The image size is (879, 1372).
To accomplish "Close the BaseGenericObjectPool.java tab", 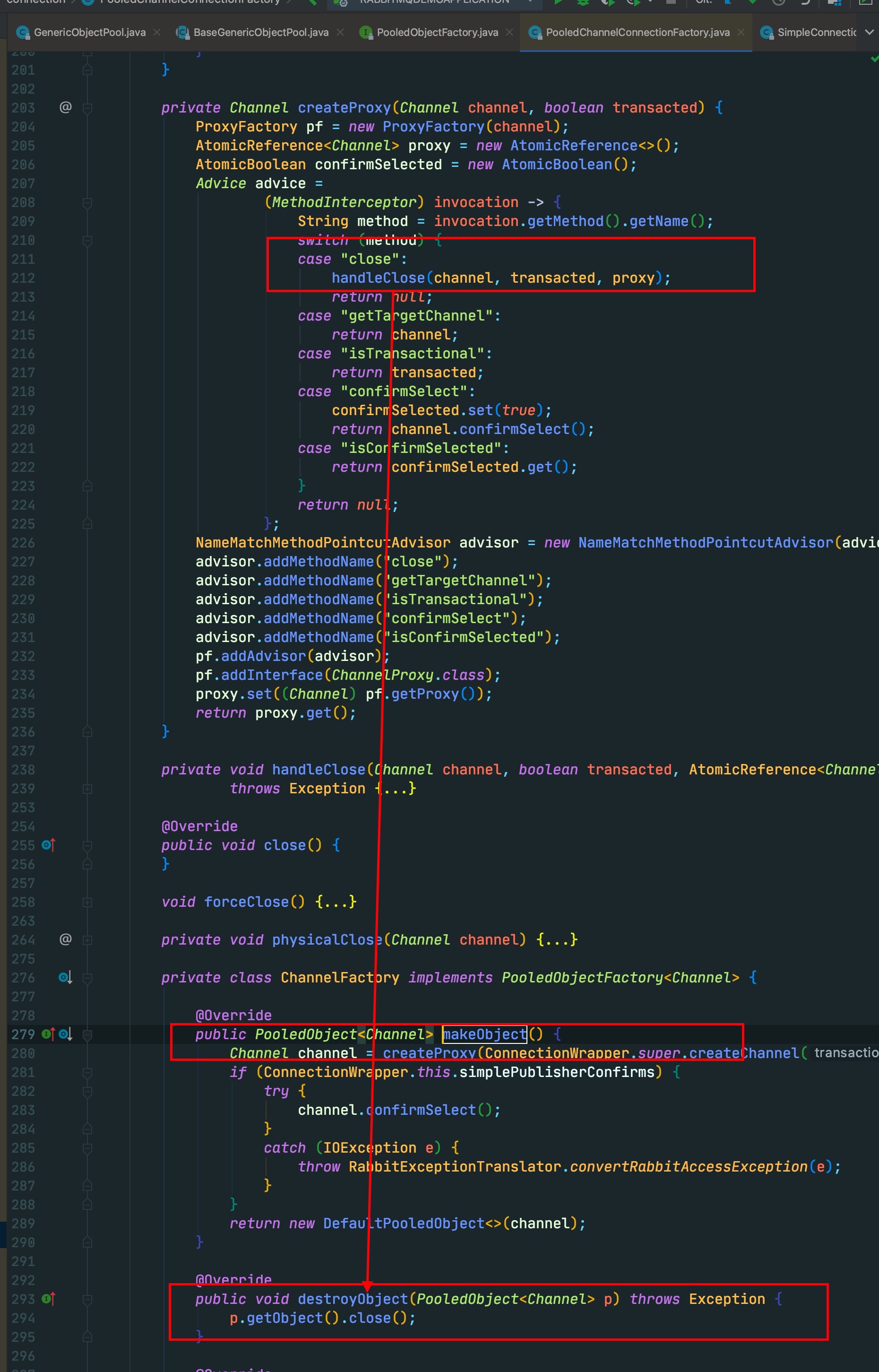I will point(340,33).
